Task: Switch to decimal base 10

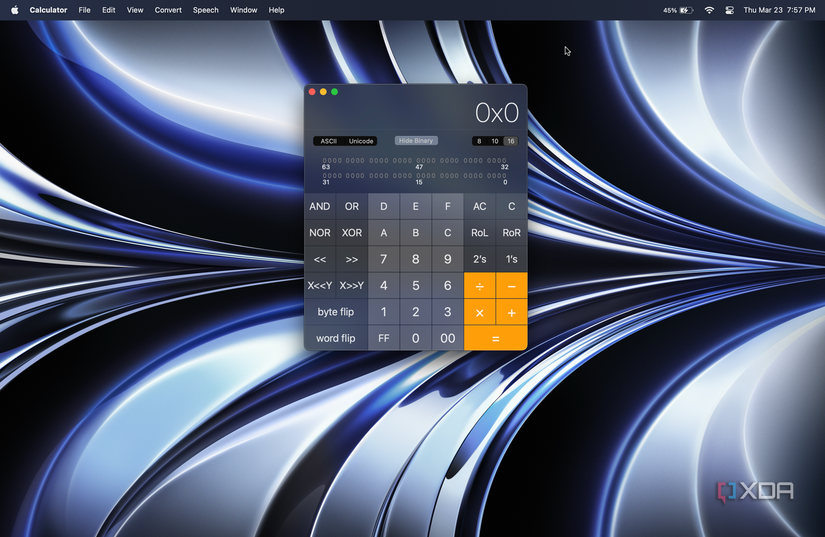Action: (495, 141)
